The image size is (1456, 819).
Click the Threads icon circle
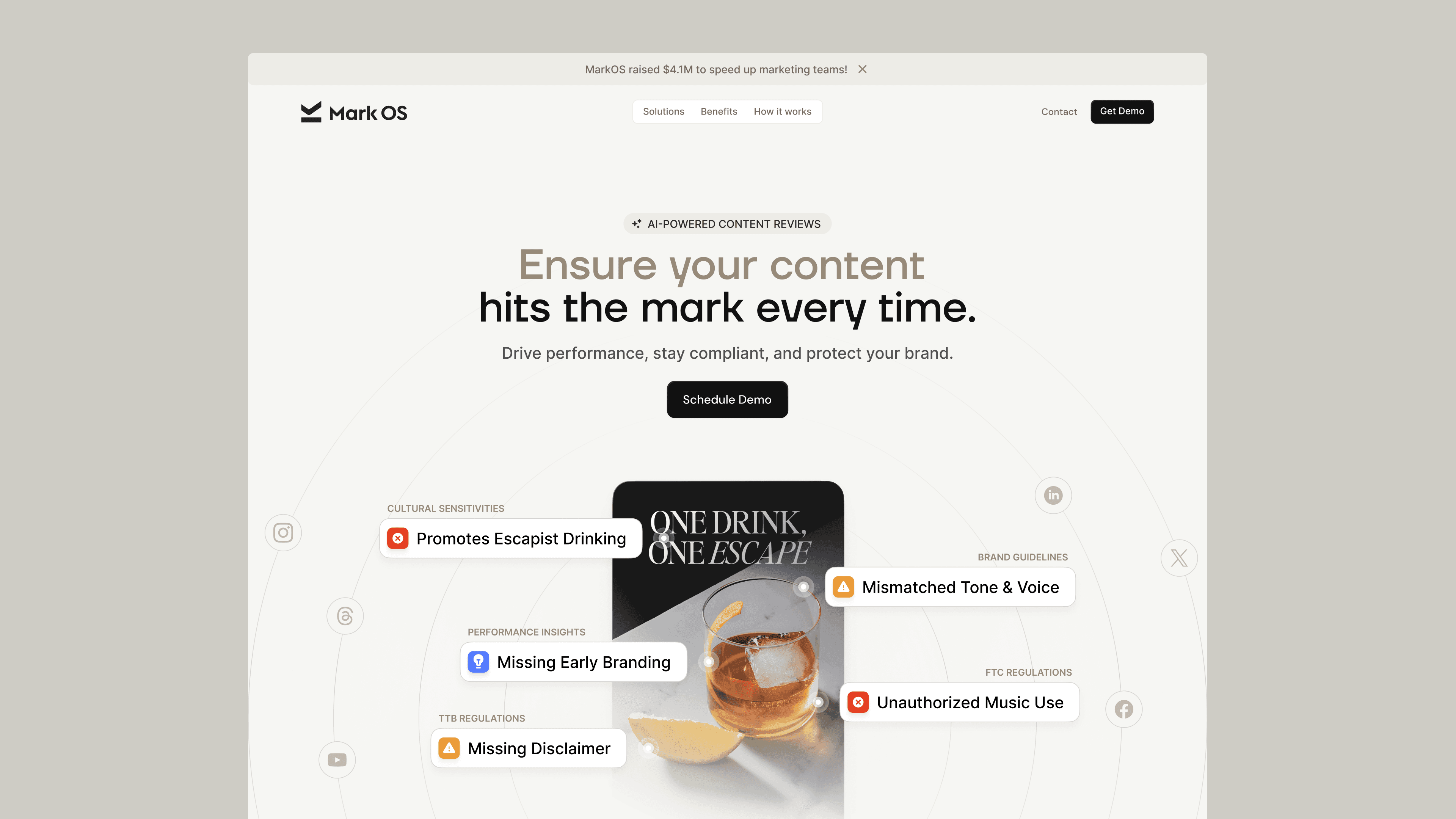(x=345, y=615)
